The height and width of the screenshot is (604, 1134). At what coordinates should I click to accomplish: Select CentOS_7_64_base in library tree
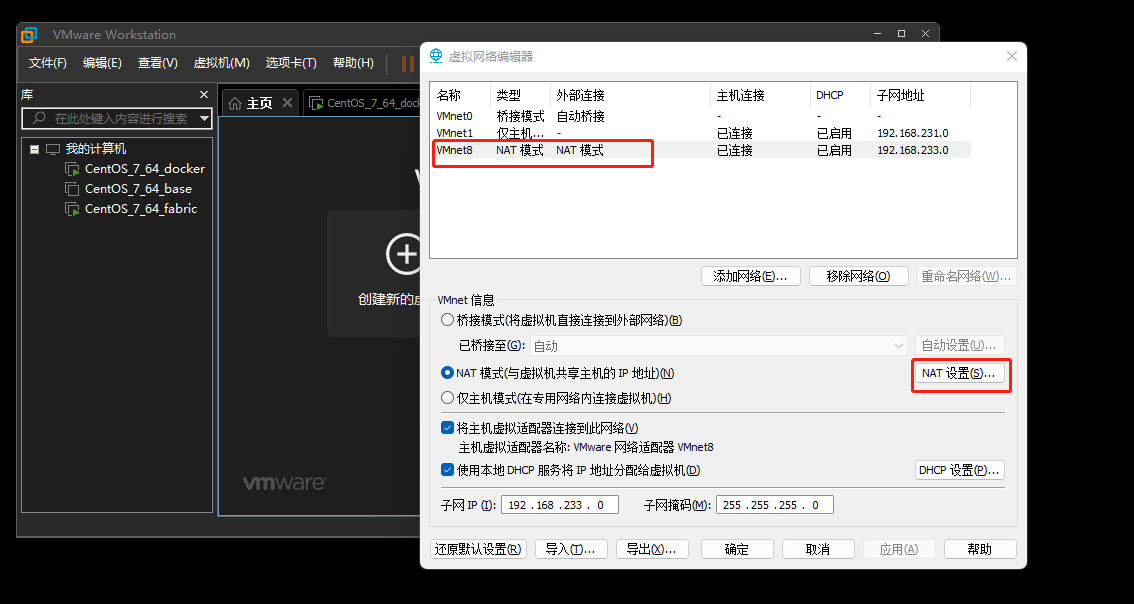[138, 189]
